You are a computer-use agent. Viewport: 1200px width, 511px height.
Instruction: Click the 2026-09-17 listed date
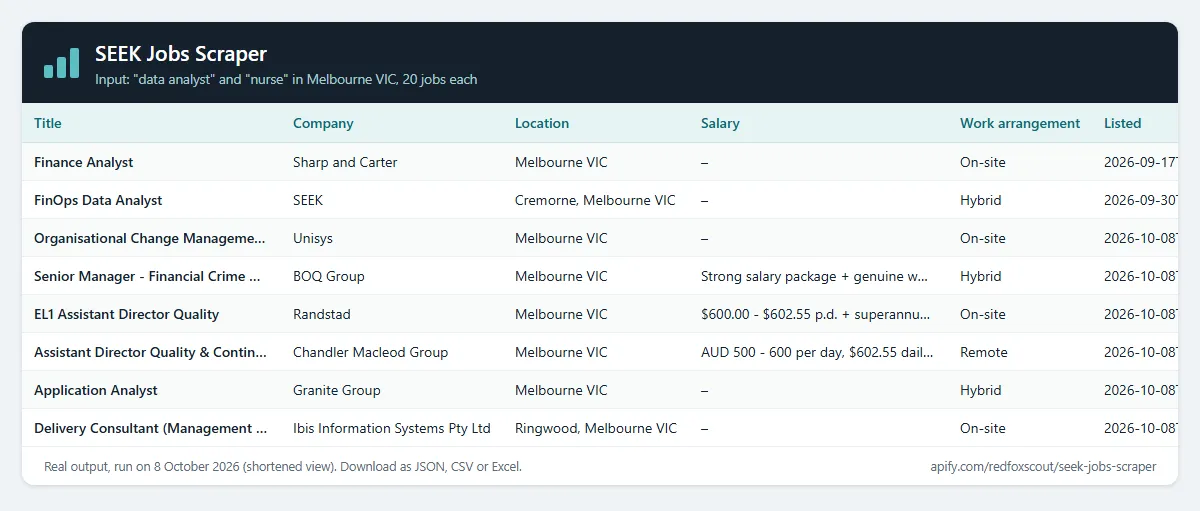coord(1140,162)
